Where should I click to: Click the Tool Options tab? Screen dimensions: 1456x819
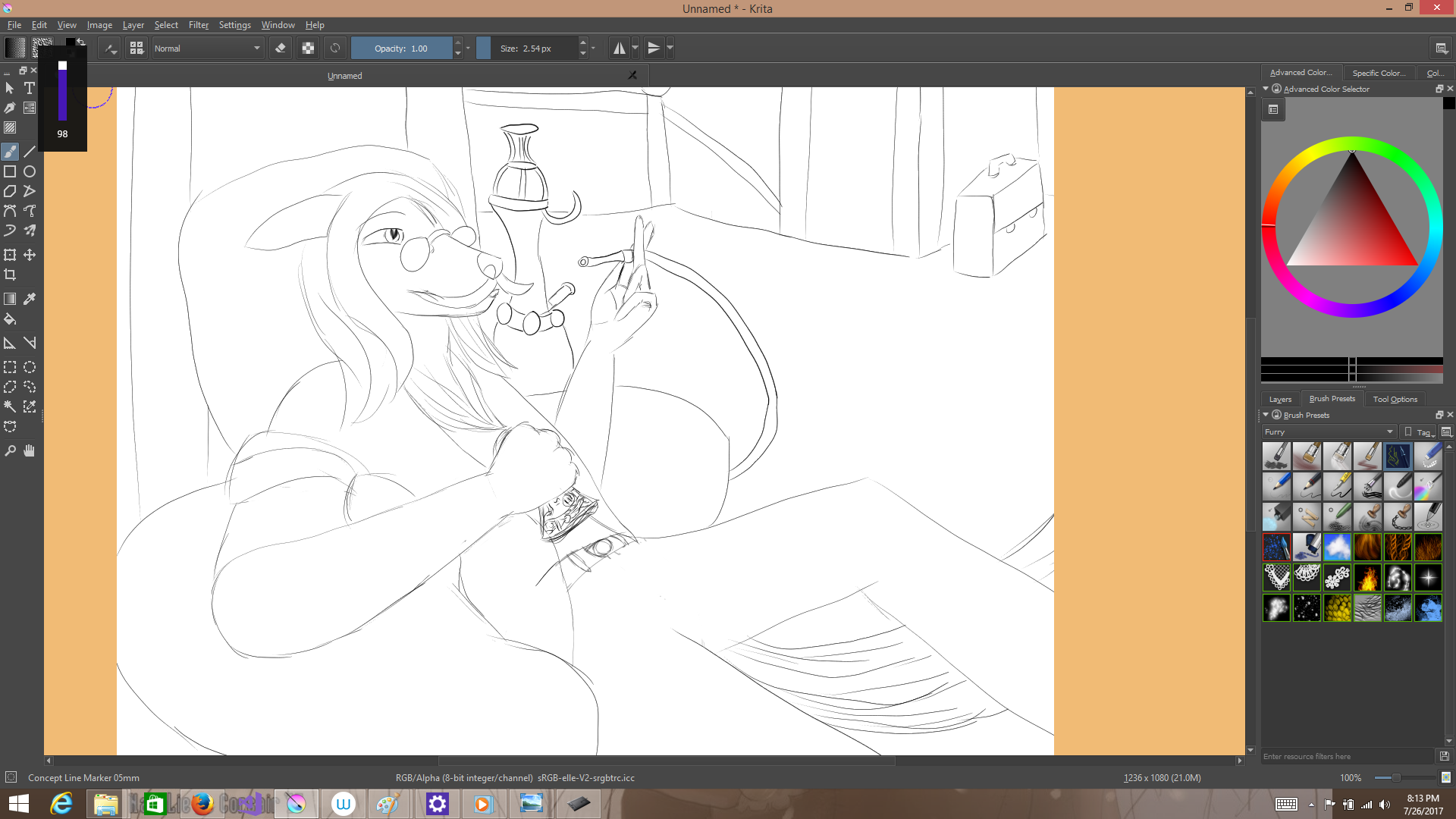(1395, 399)
